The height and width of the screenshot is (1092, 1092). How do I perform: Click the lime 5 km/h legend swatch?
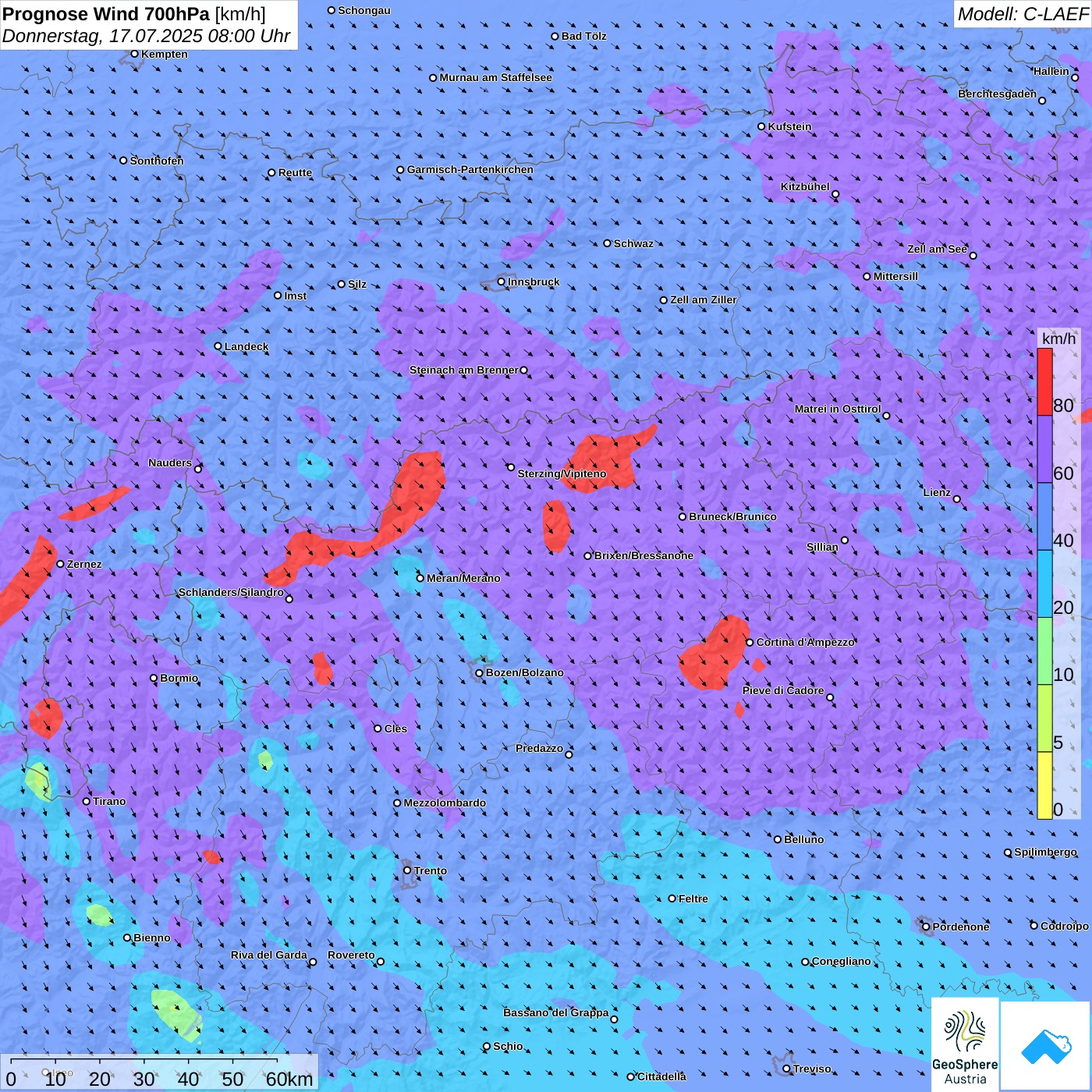[x=1044, y=718]
